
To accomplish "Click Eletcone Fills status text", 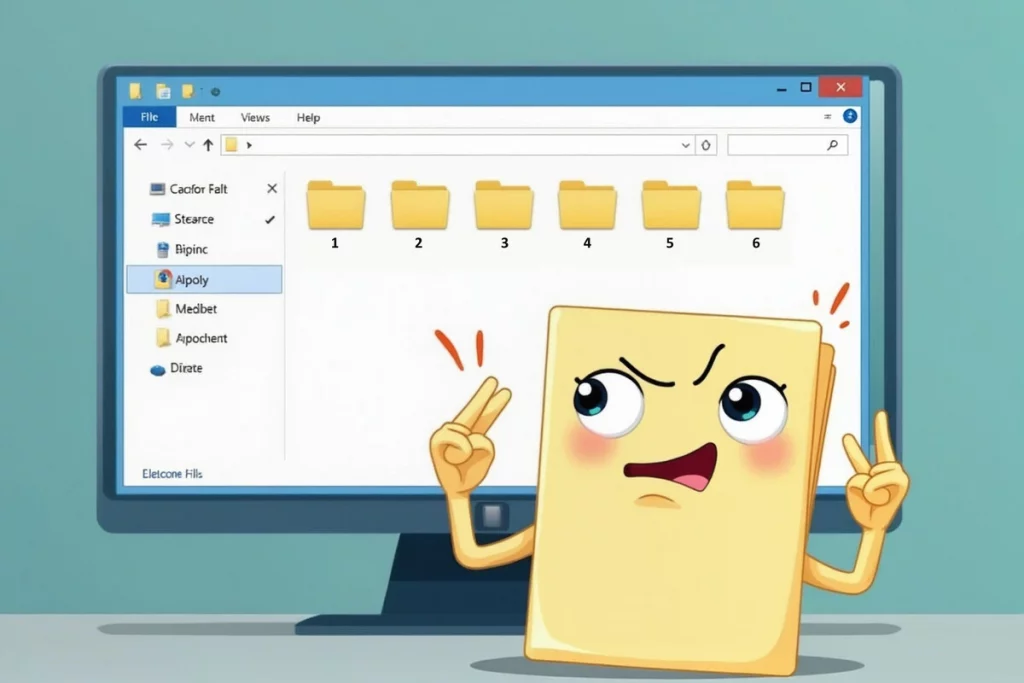I will [172, 473].
